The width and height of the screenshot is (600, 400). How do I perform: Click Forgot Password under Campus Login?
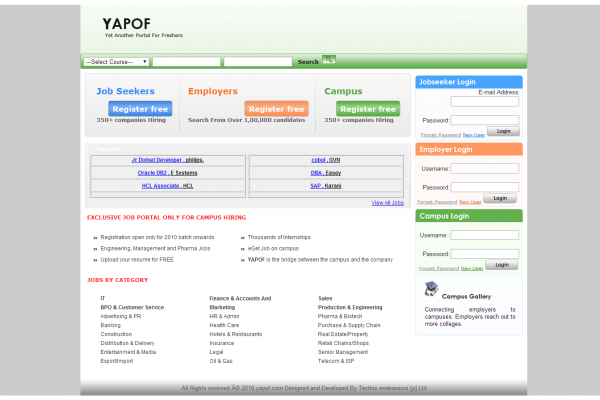pyautogui.click(x=439, y=269)
